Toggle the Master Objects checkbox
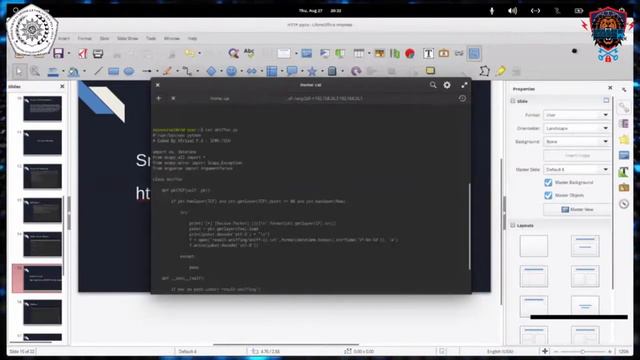Screen dimensions: 640x360 (548, 195)
